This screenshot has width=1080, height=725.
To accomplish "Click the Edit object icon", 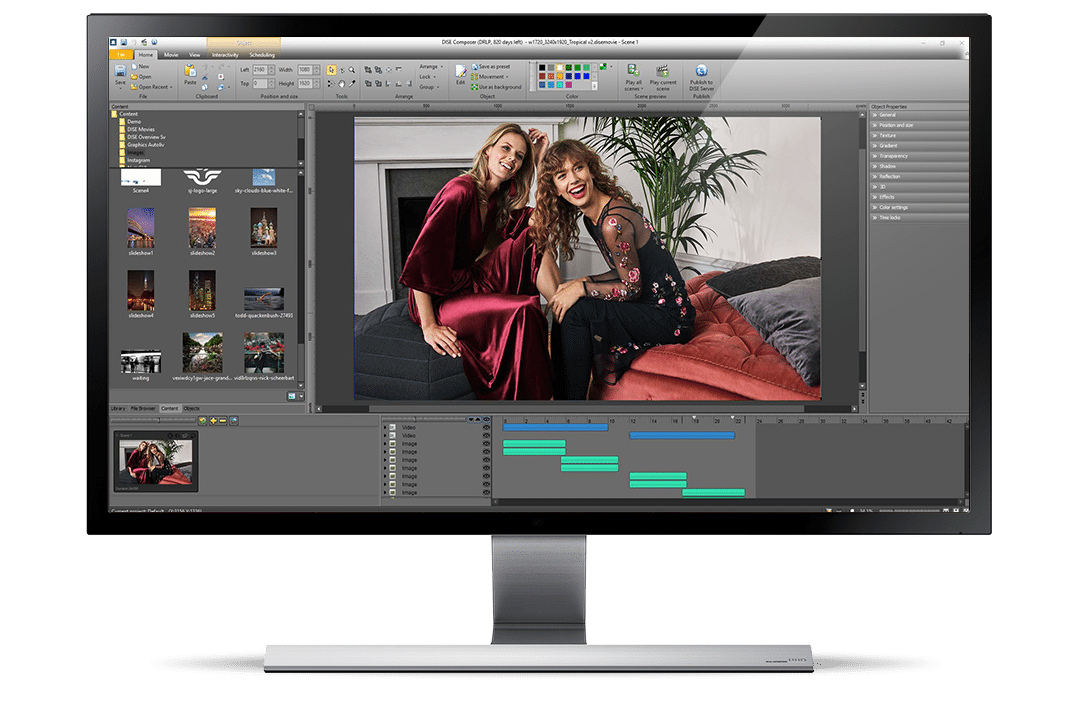I will point(460,73).
